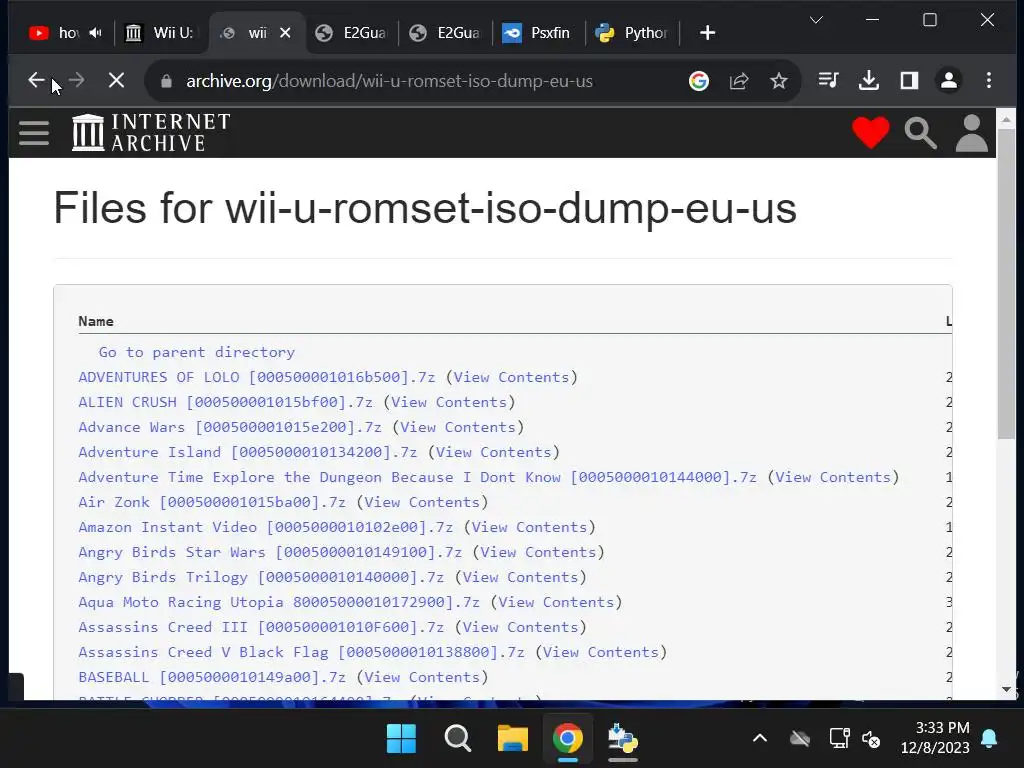
Task: Download Advance Wars 7z file
Action: pyautogui.click(x=230, y=427)
